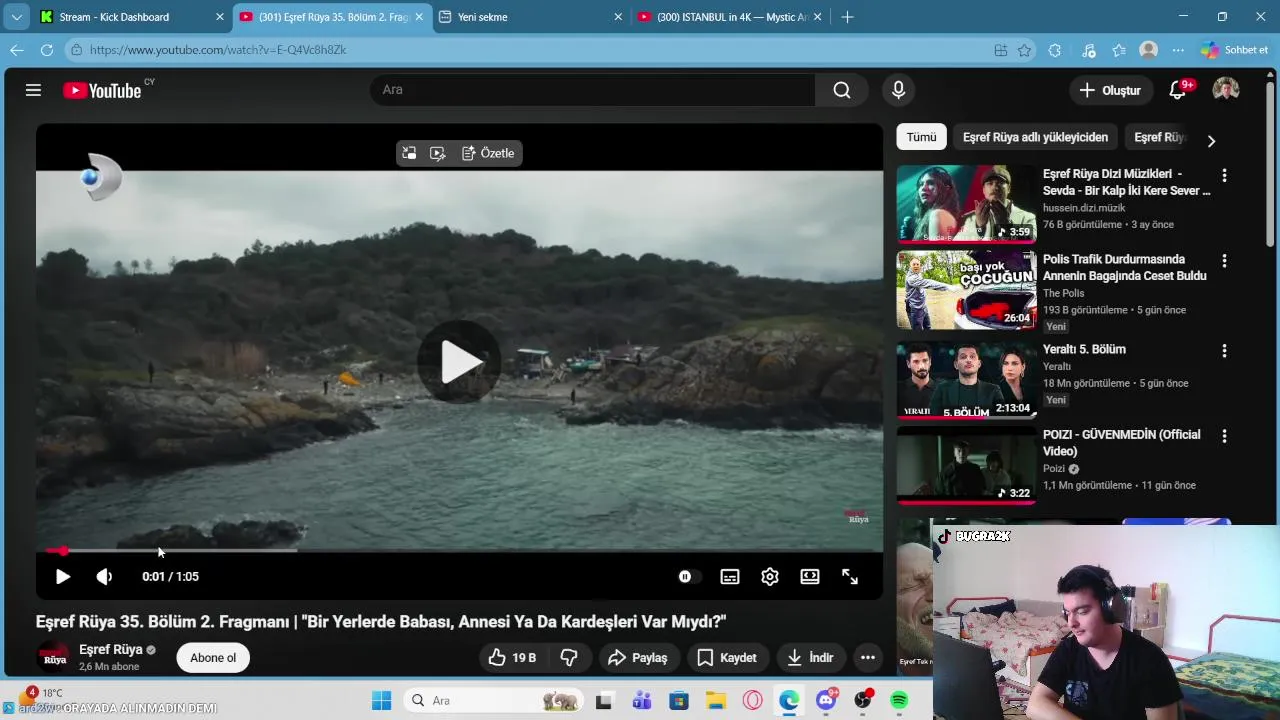Click the large center play overlay
Viewport: 1280px width, 720px height.
[x=459, y=362]
